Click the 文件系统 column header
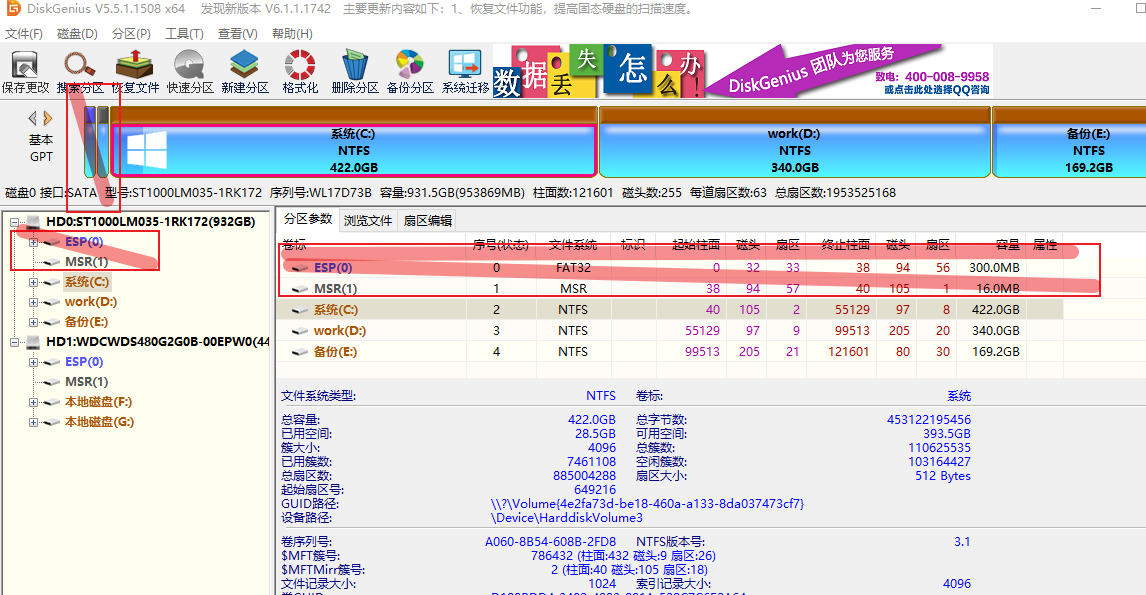The image size is (1146, 595). [573, 245]
